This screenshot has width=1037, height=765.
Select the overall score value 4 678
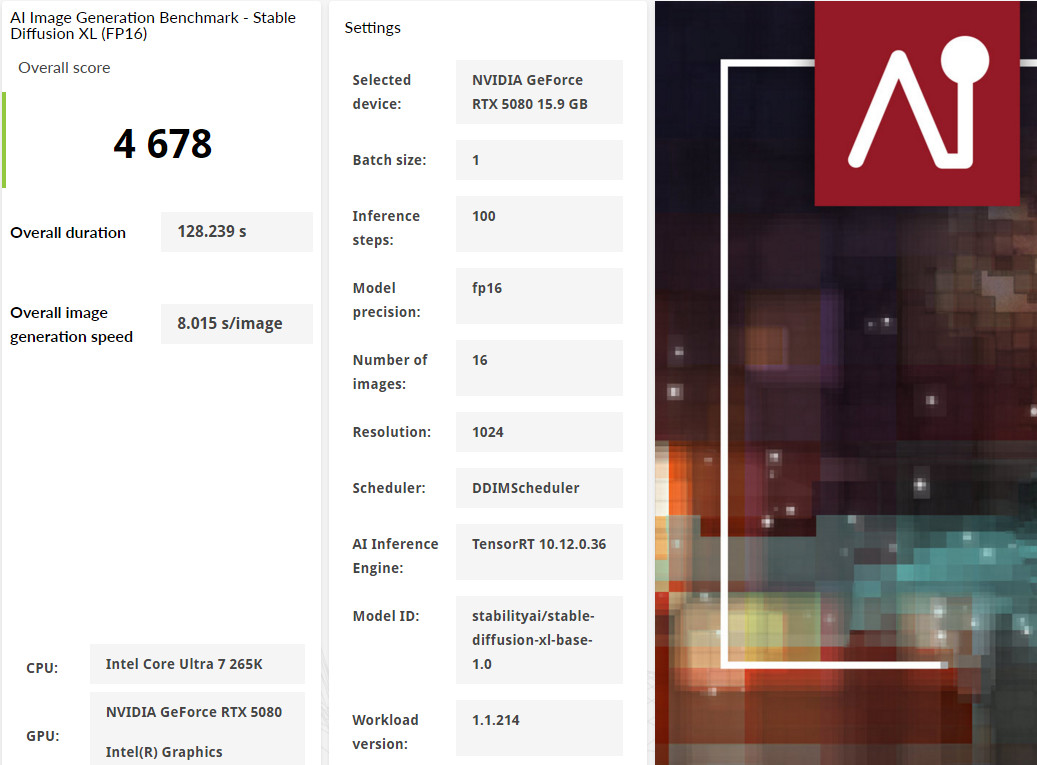tap(163, 143)
